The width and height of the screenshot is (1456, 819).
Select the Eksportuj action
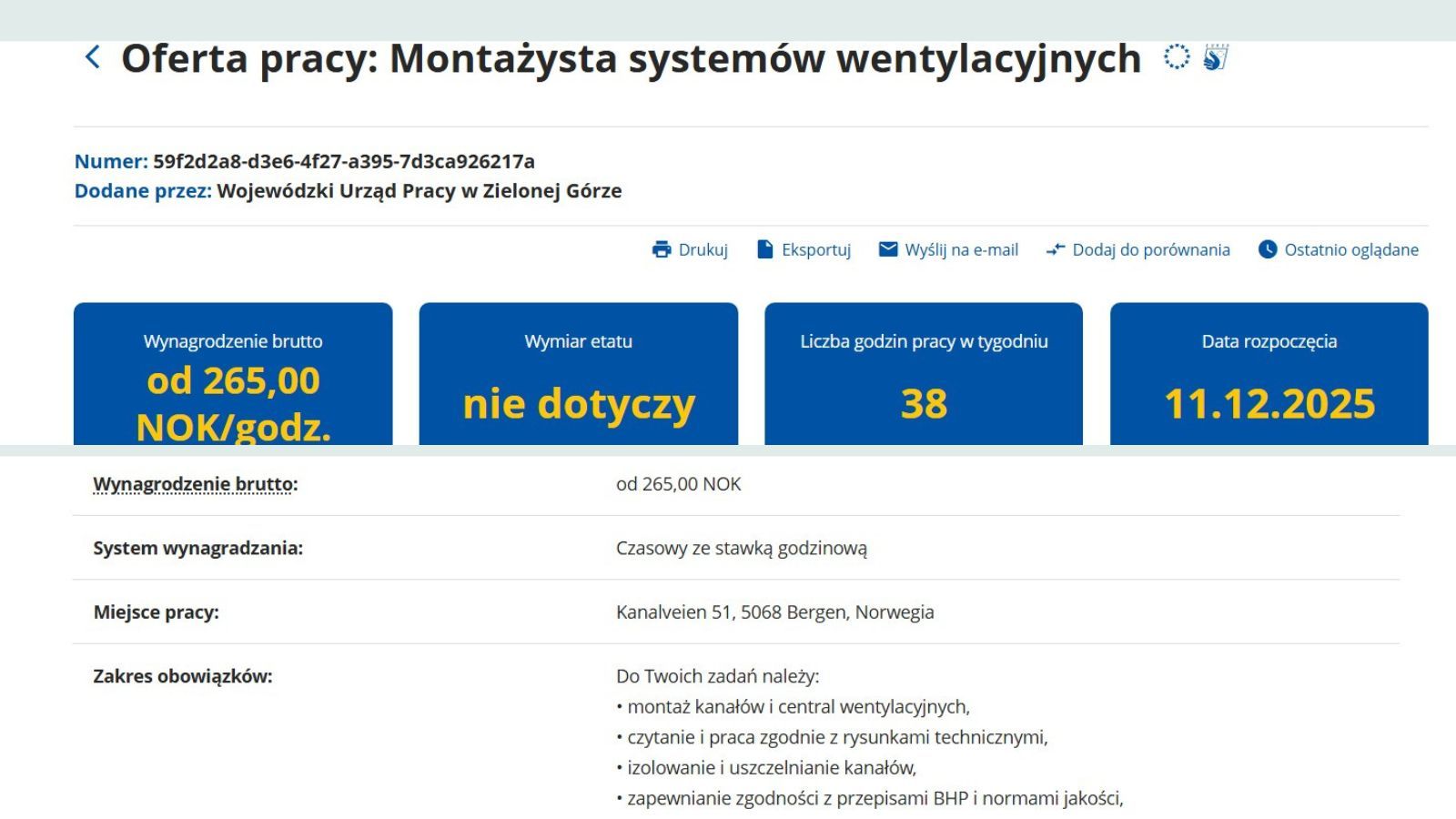(x=817, y=248)
